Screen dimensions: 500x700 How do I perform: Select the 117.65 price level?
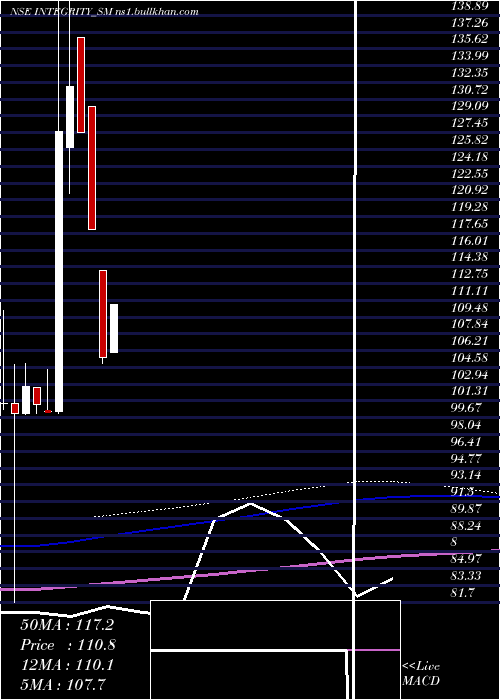(x=470, y=224)
